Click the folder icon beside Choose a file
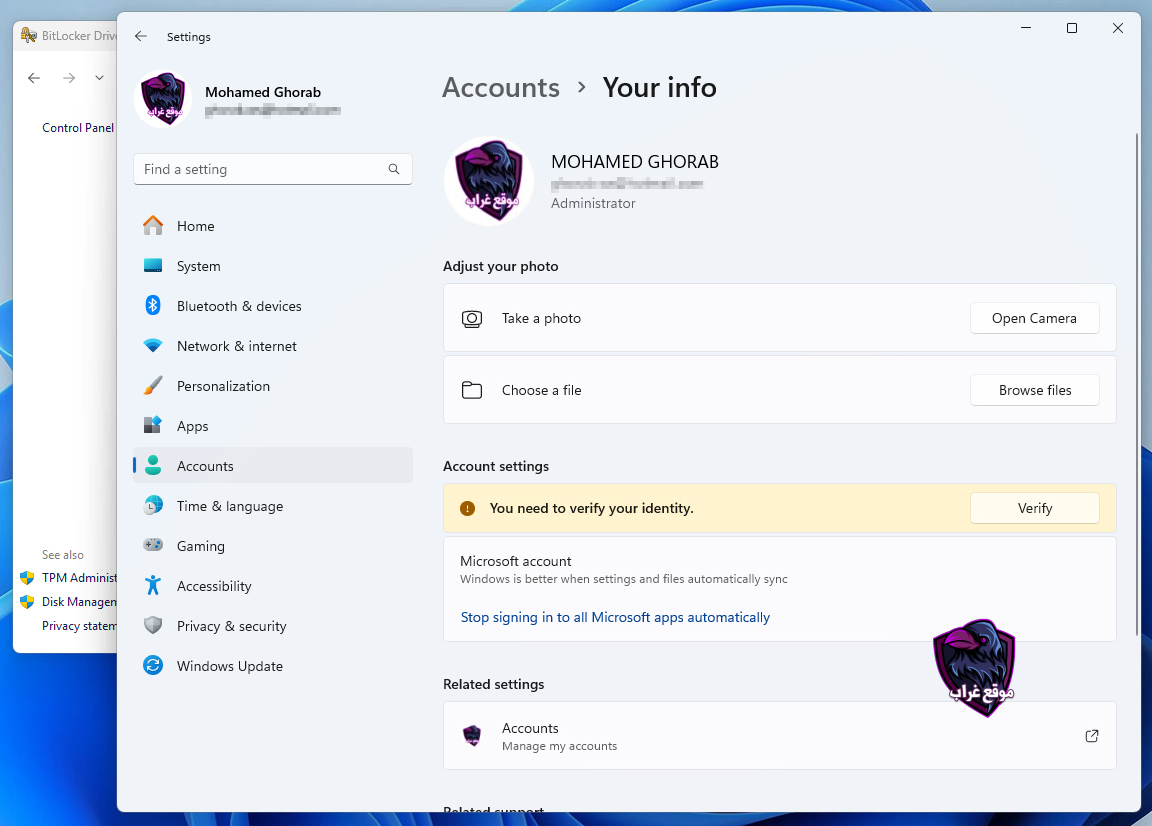The height and width of the screenshot is (826, 1152). tap(472, 390)
